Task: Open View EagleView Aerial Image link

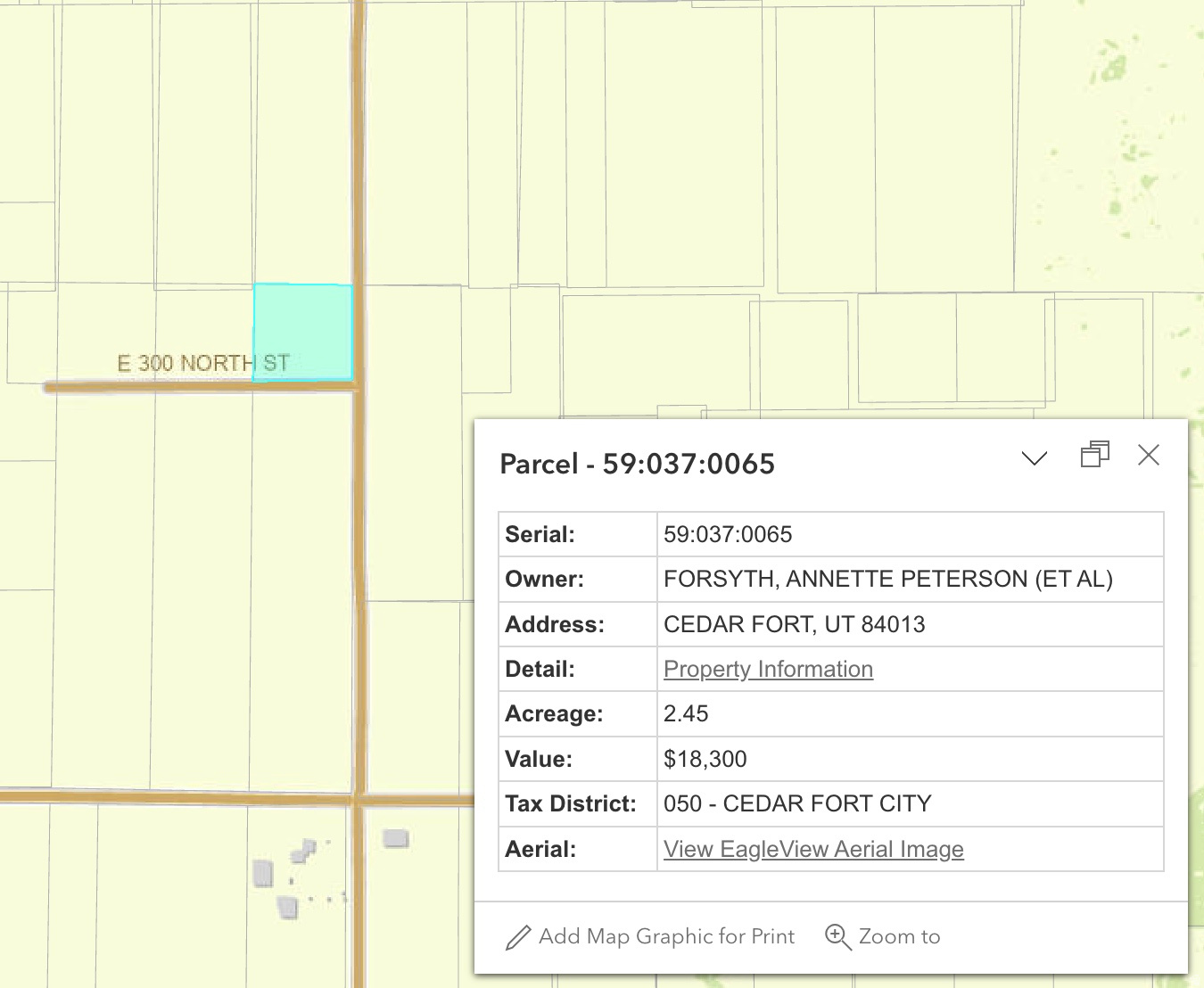Action: tap(813, 849)
